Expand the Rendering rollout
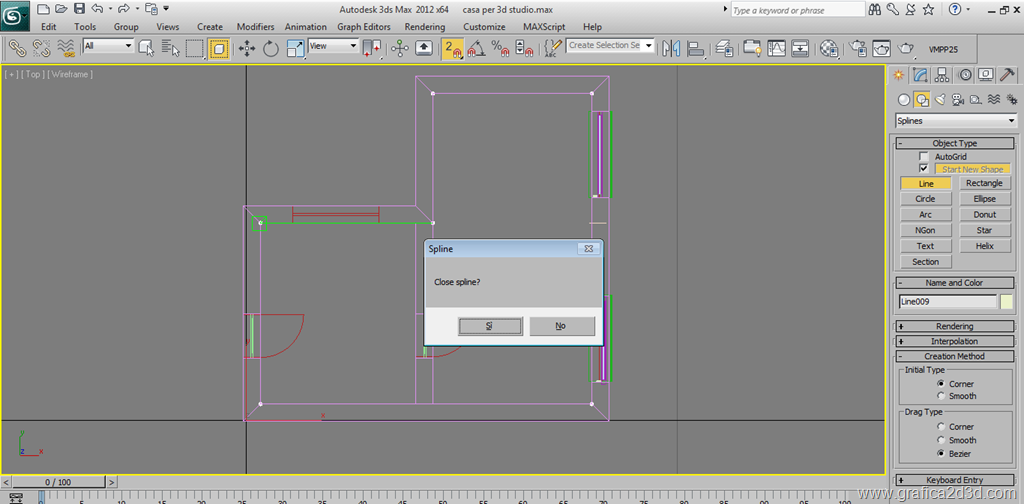This screenshot has width=1024, height=504. point(954,326)
